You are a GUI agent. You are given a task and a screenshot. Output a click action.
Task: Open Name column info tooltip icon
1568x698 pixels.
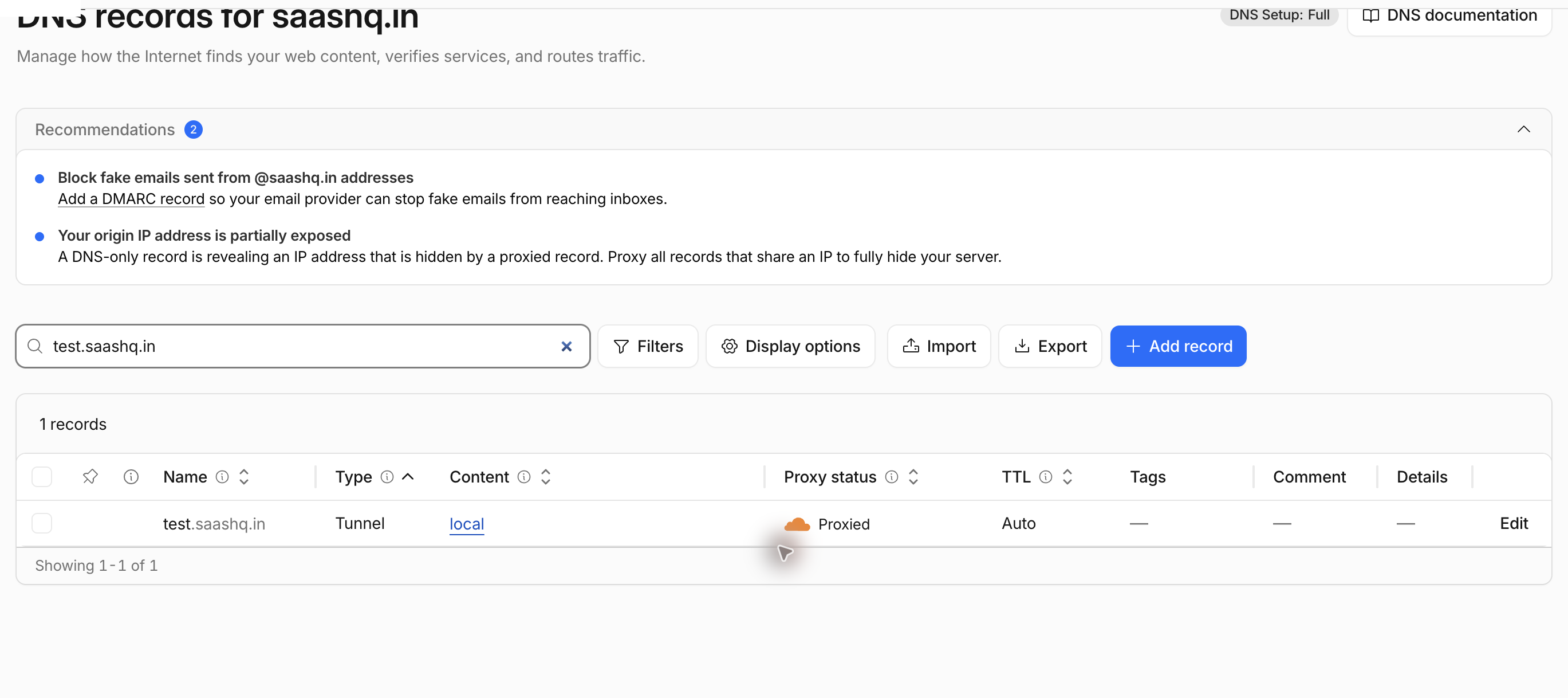pyautogui.click(x=222, y=476)
